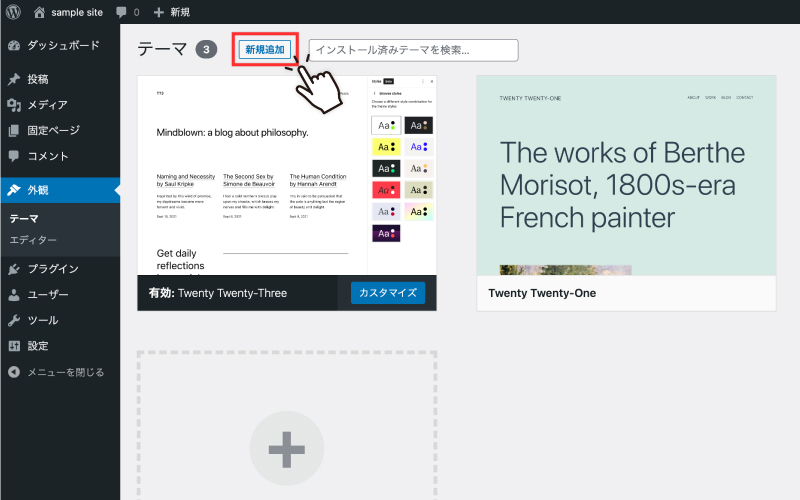Click 新規 in the admin bar
The height and width of the screenshot is (500, 800).
180,12
